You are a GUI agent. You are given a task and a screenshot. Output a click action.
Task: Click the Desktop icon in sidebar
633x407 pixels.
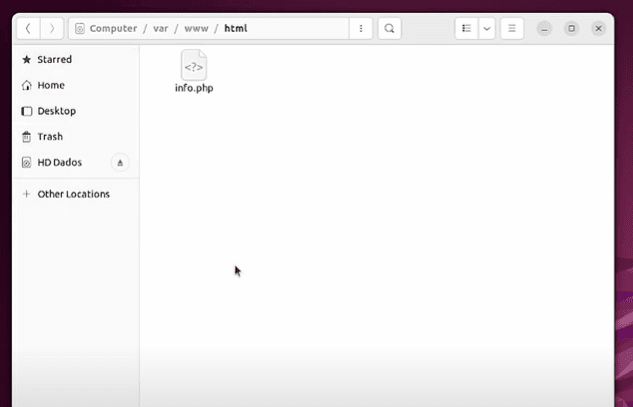[27, 111]
